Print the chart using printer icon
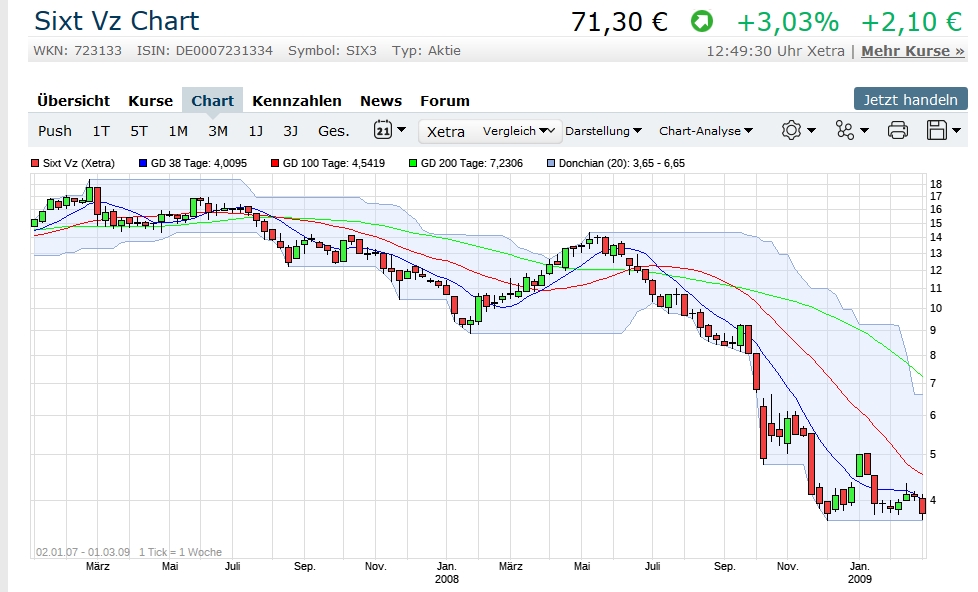The width and height of the screenshot is (978, 592). coord(897,130)
